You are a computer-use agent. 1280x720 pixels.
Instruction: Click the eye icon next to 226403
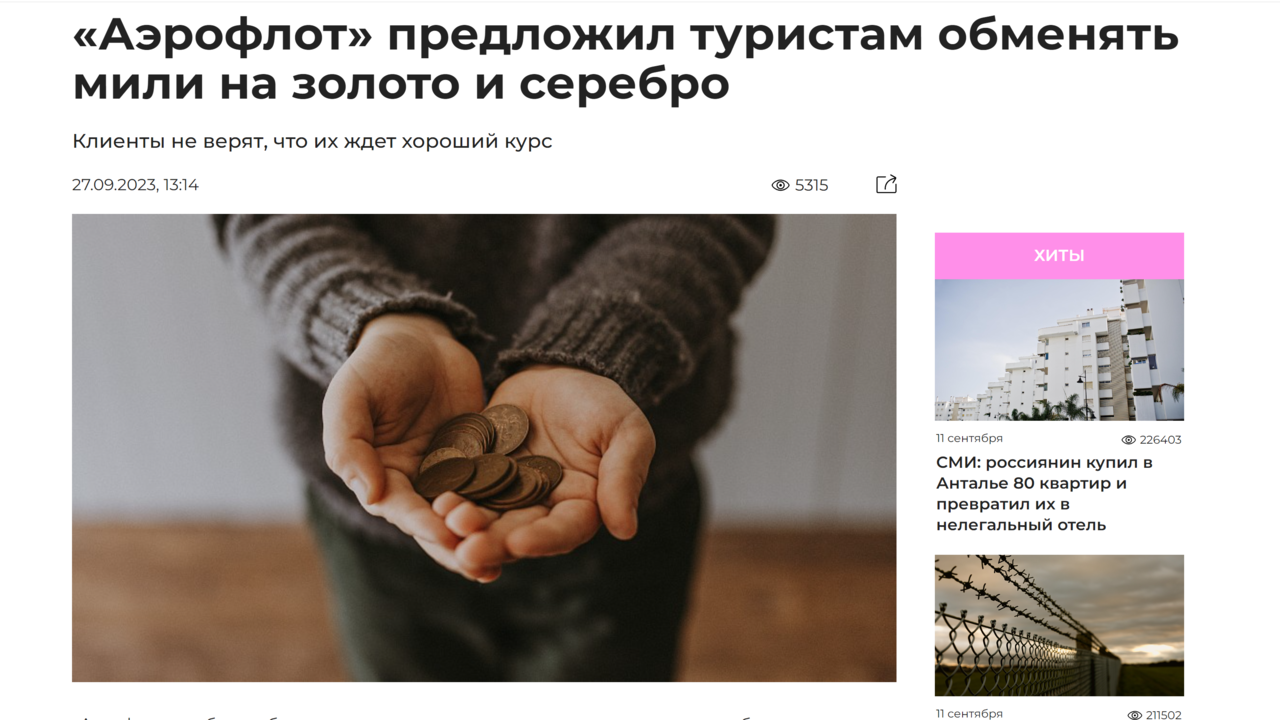(x=1128, y=440)
